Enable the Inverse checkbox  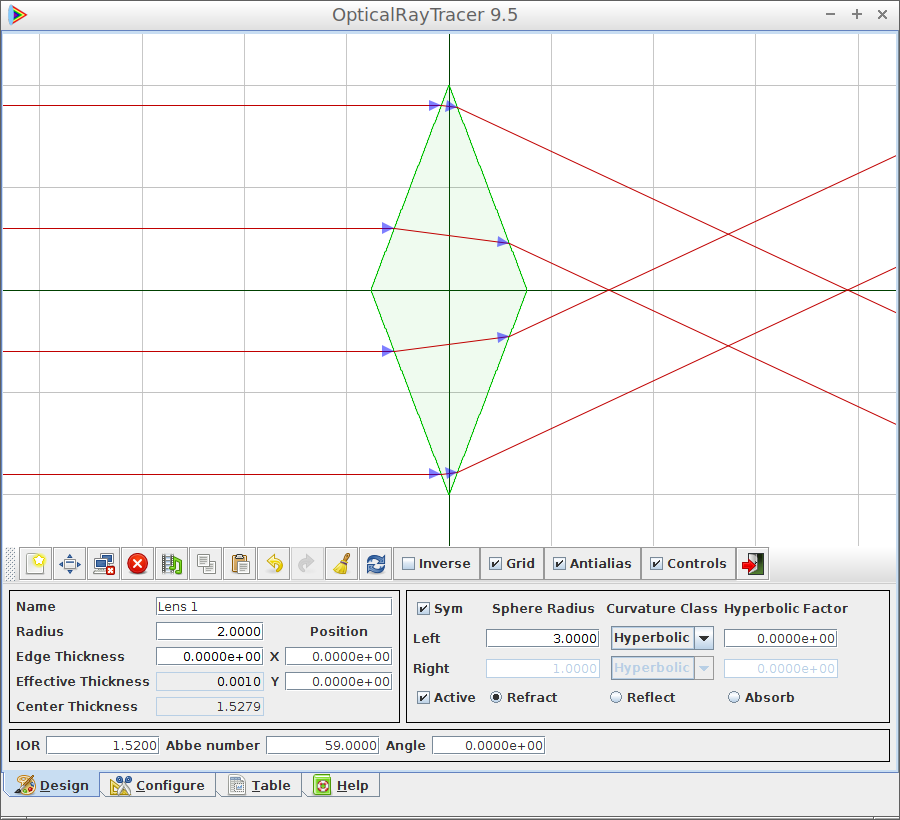[409, 564]
